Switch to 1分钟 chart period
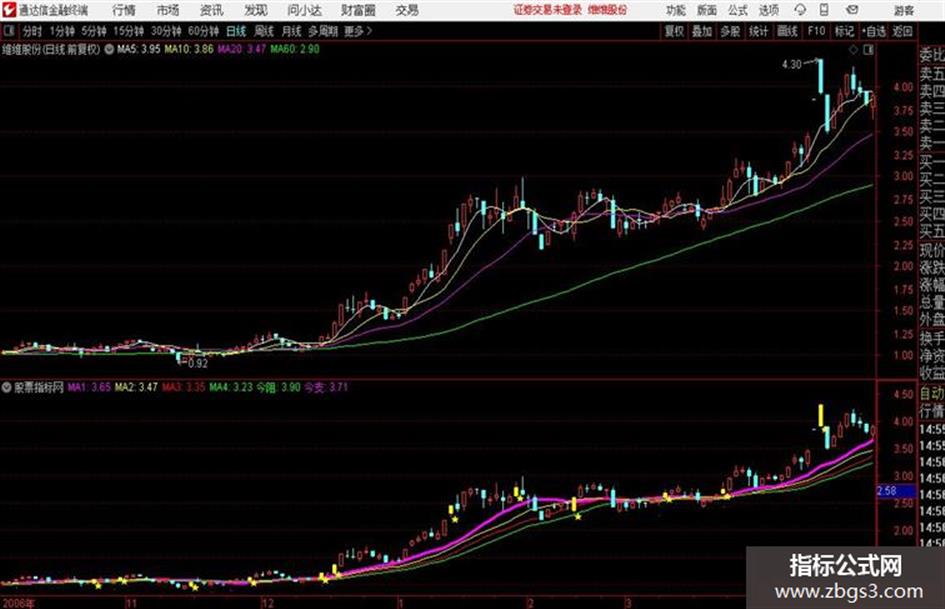This screenshot has height=609, width=945. pos(62,31)
